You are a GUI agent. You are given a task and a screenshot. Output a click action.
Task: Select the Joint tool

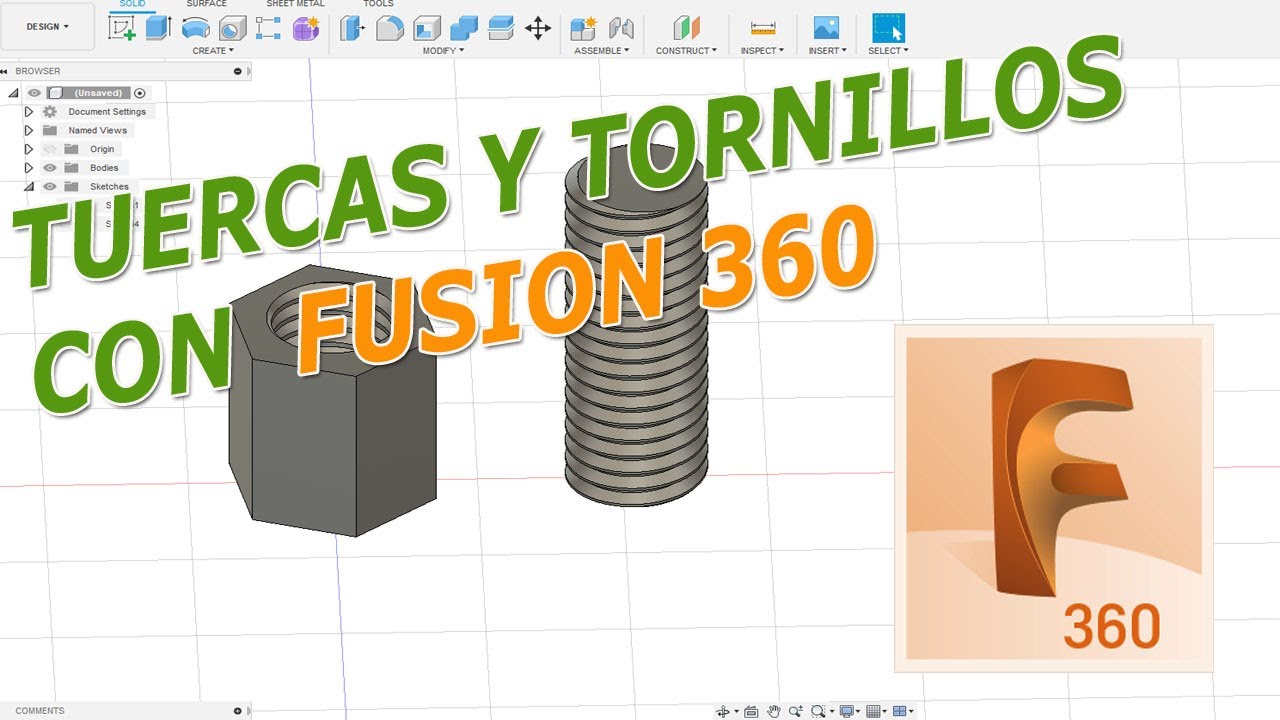click(621, 28)
